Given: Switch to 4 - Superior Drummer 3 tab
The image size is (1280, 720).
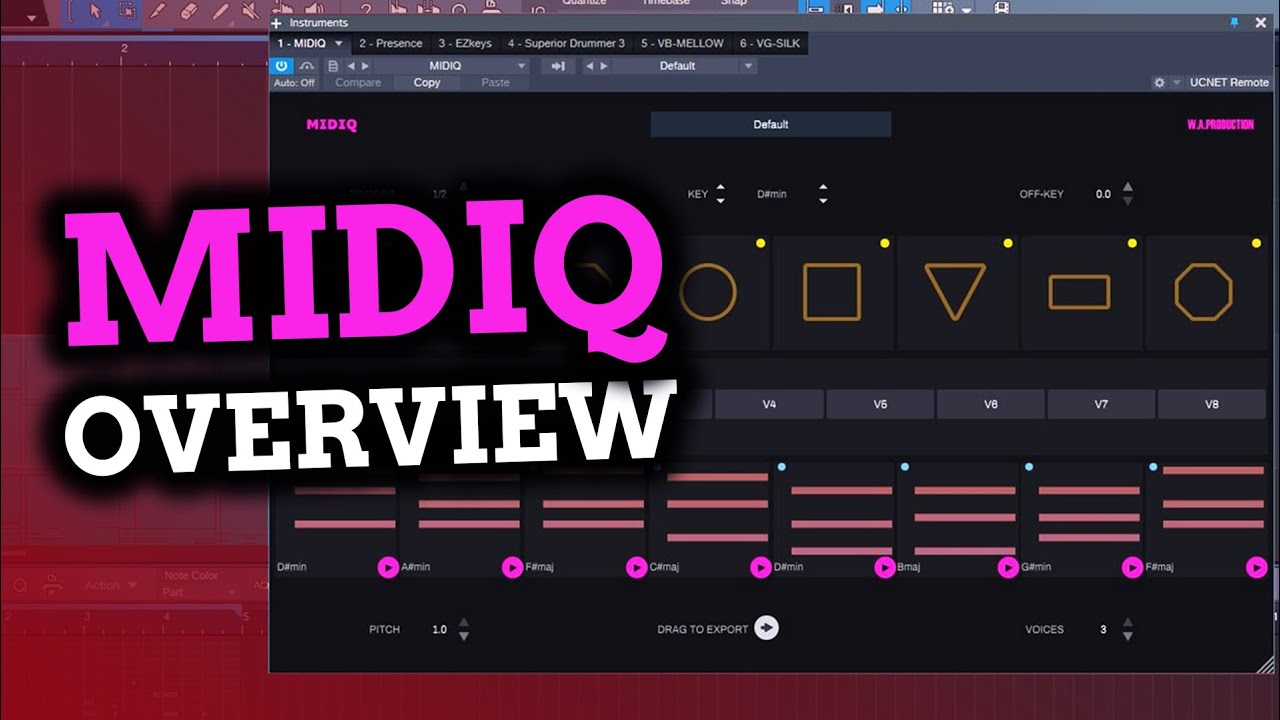Looking at the screenshot, I should coord(566,44).
